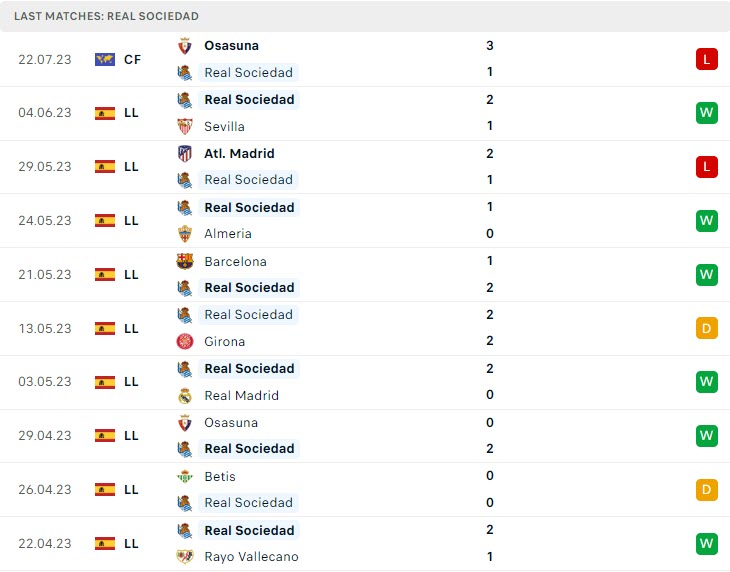Viewport: 730px width, 572px height.
Task: Click the green W badge for Sevilla match
Action: [x=707, y=113]
